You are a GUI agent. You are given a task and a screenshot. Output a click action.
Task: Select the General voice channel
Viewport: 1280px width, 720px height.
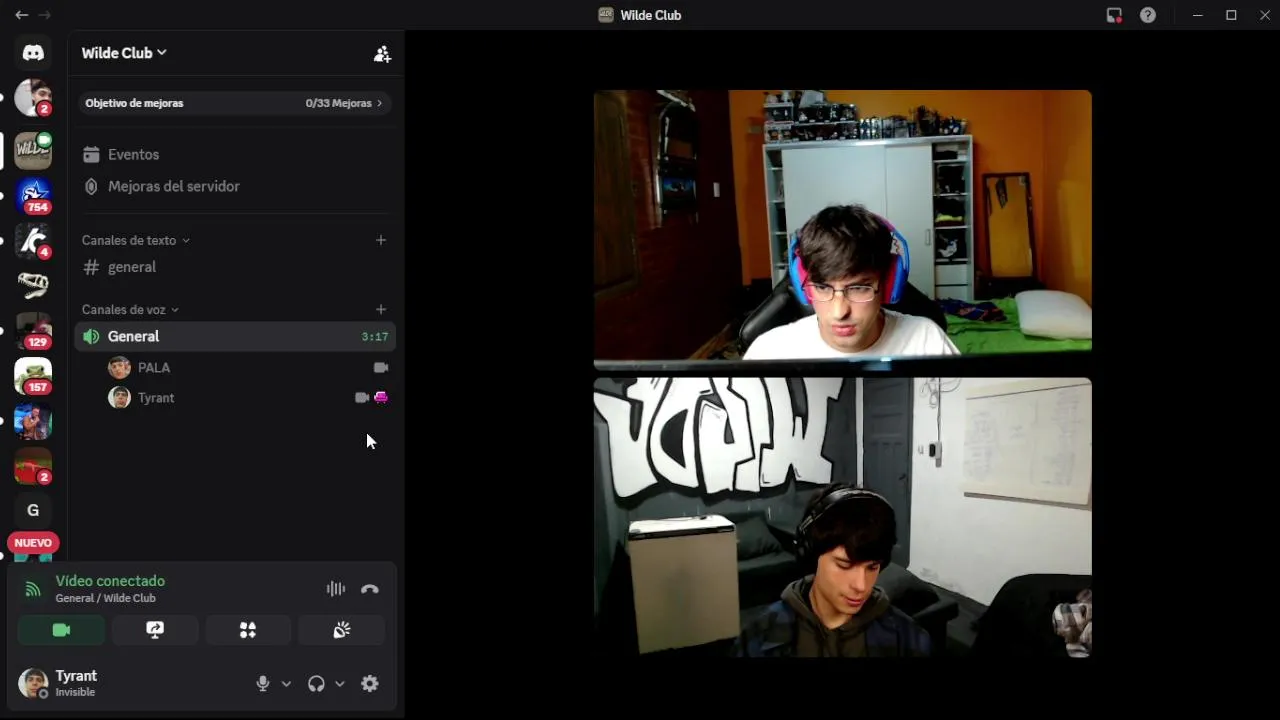click(x=235, y=336)
